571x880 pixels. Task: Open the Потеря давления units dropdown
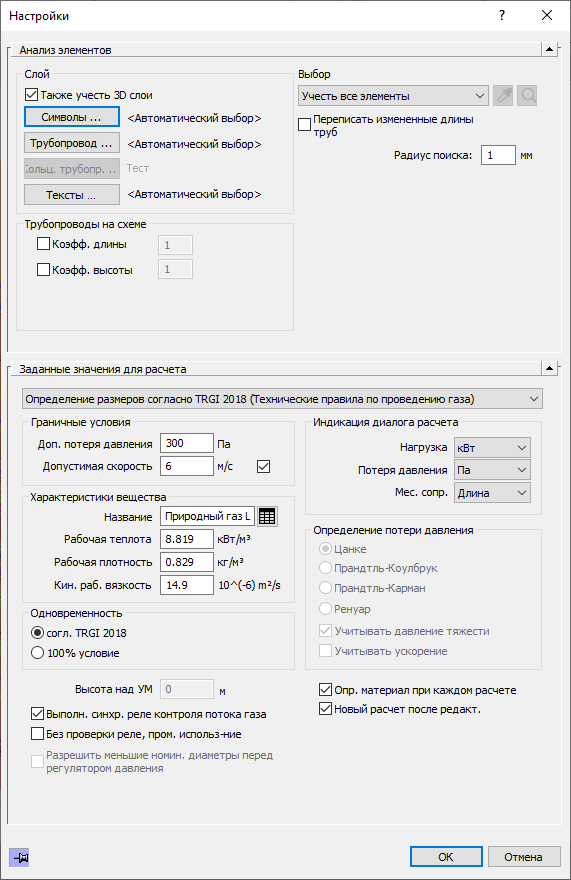492,470
